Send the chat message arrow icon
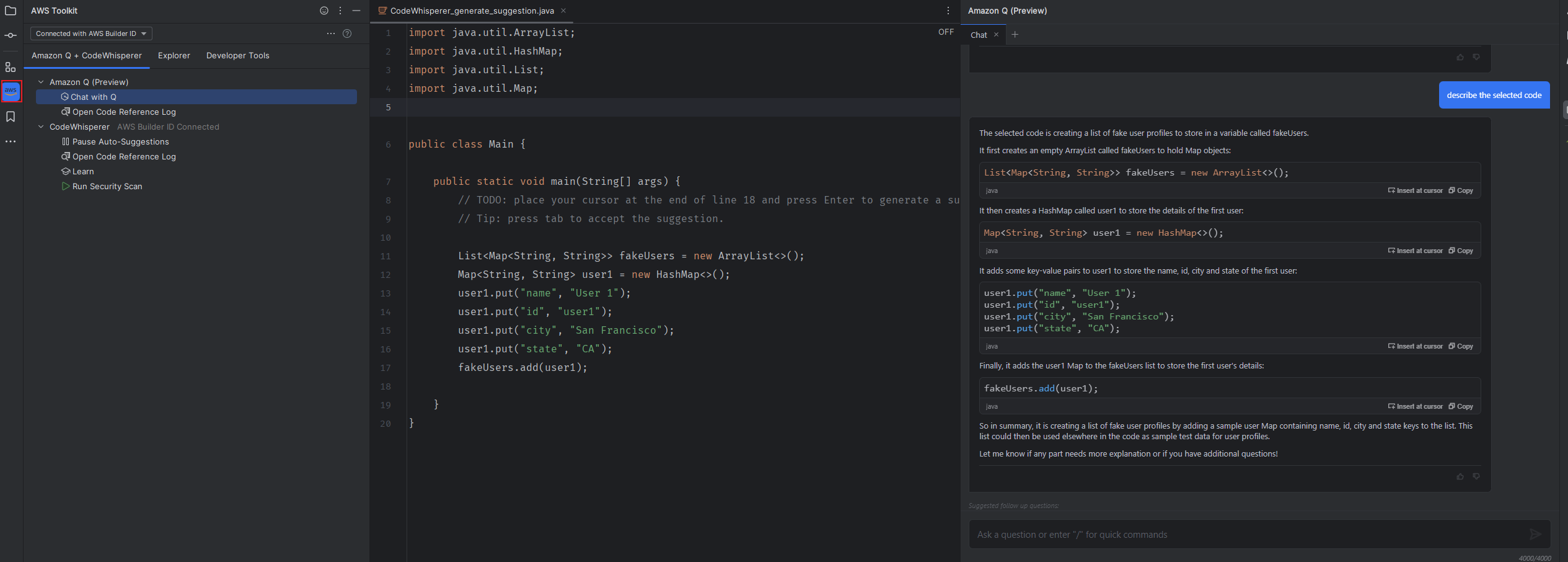This screenshot has height=562, width=1568. (x=1535, y=534)
